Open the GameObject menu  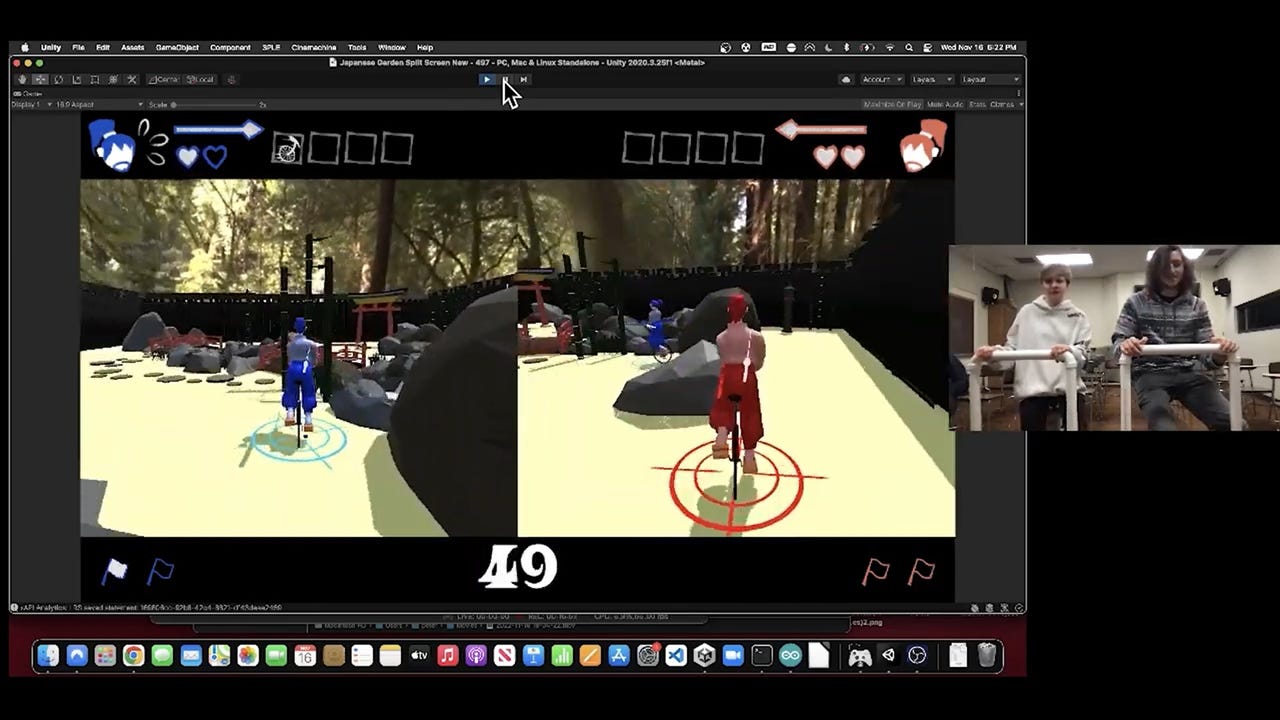coord(177,47)
